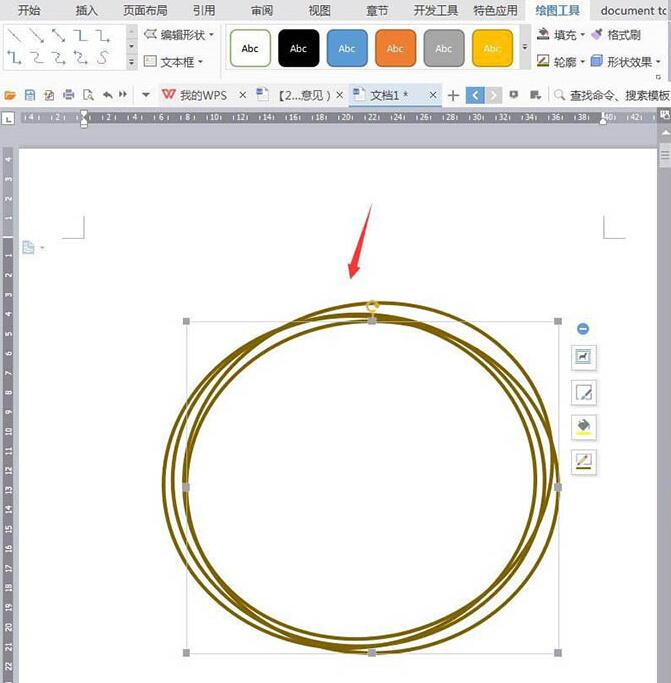Open the layout options floating icon beside shape
Screen dimensions: 671x683
pyautogui.click(x=583, y=357)
